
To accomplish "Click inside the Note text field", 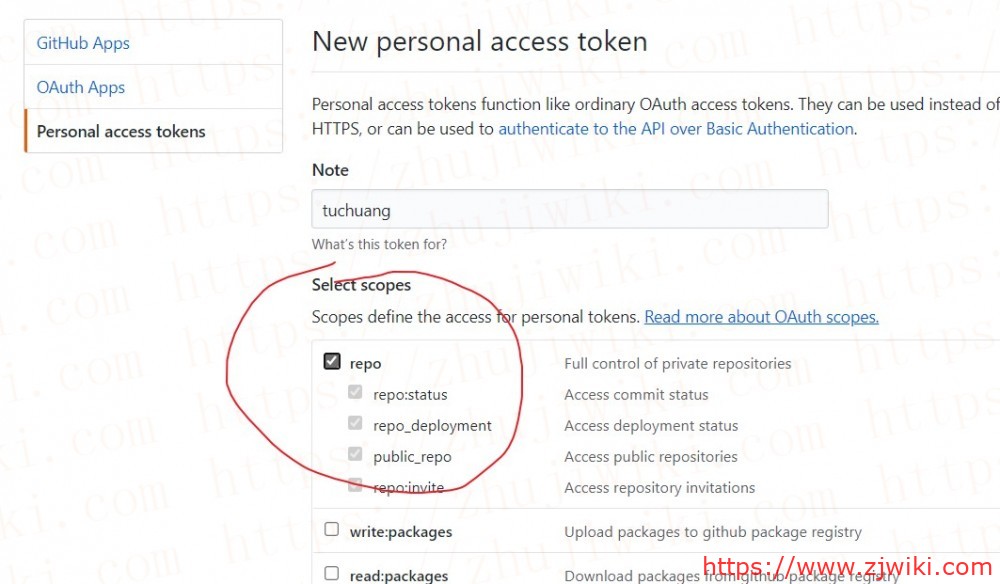I will 570,209.
